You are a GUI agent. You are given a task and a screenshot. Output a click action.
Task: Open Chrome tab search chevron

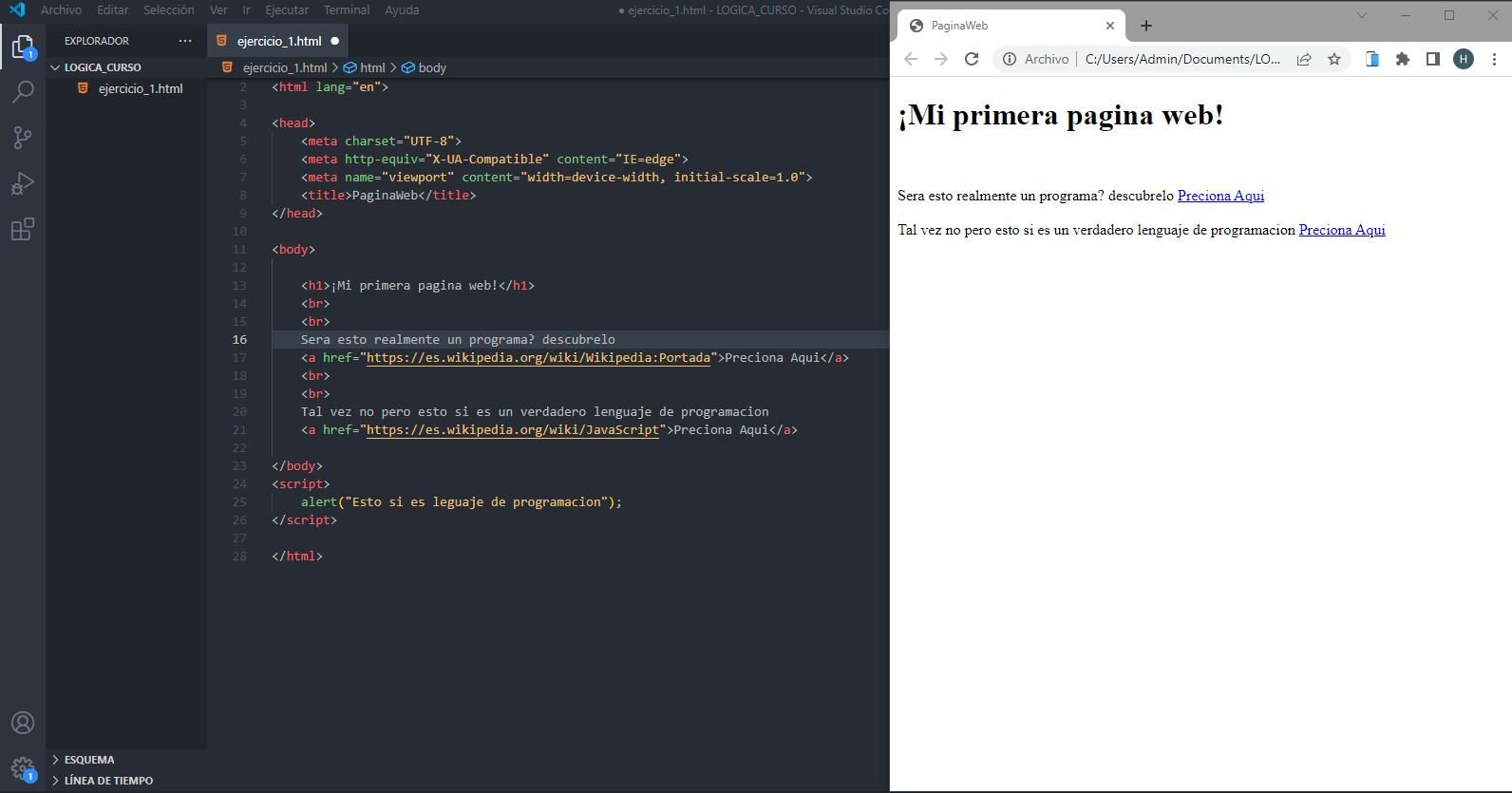1361,15
